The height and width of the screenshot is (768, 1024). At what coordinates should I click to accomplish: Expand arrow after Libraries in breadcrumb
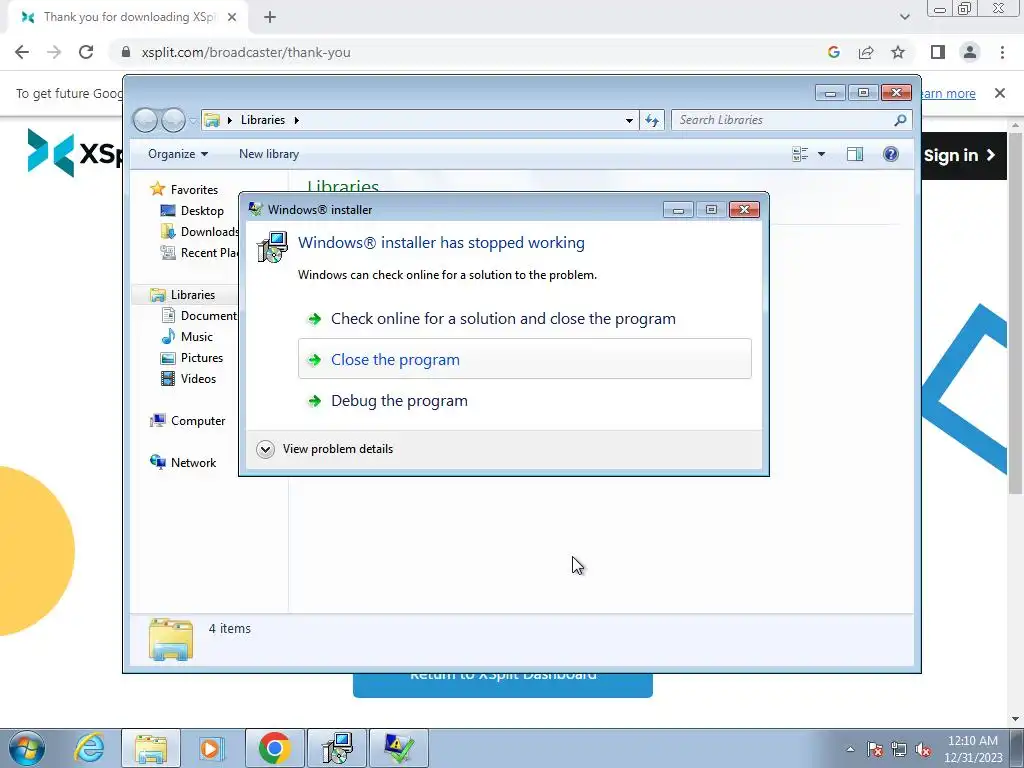(296, 120)
